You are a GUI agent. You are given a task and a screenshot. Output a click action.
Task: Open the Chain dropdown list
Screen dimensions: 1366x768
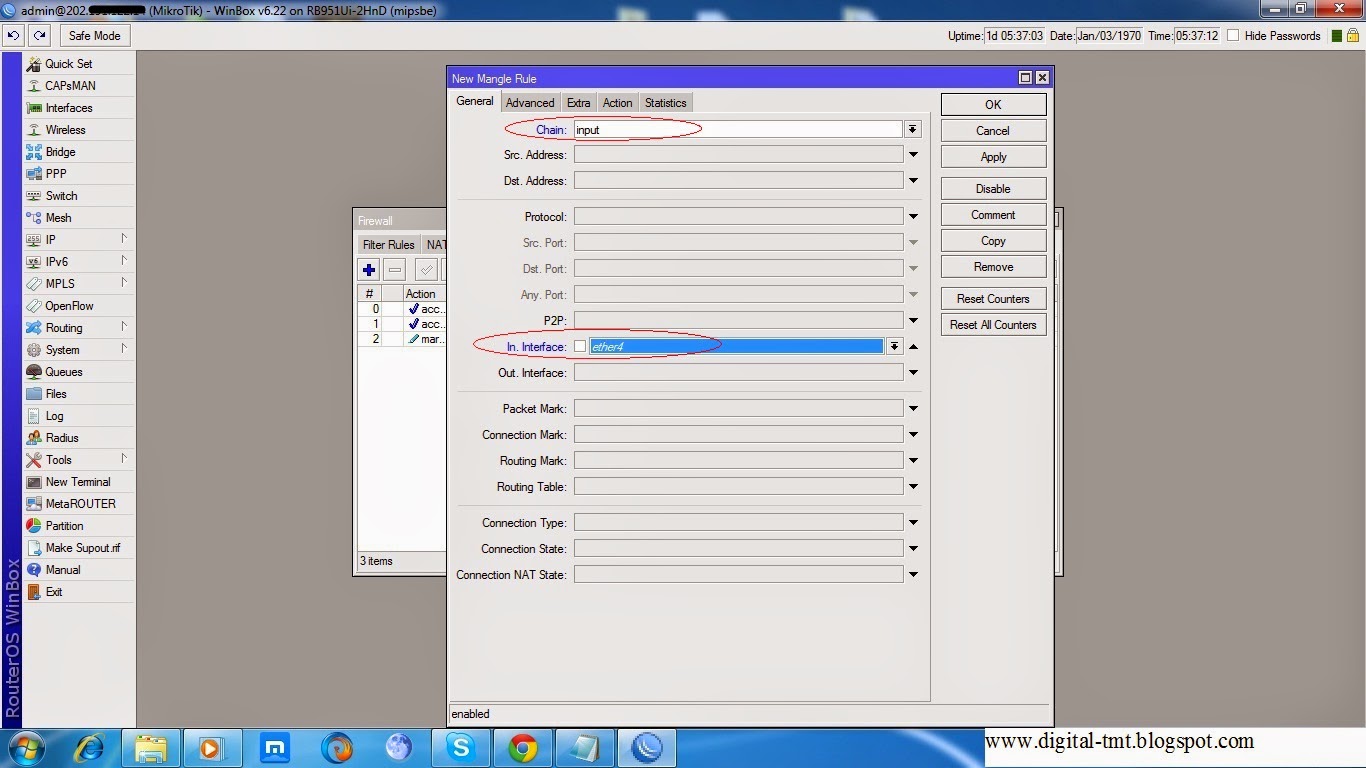click(912, 130)
